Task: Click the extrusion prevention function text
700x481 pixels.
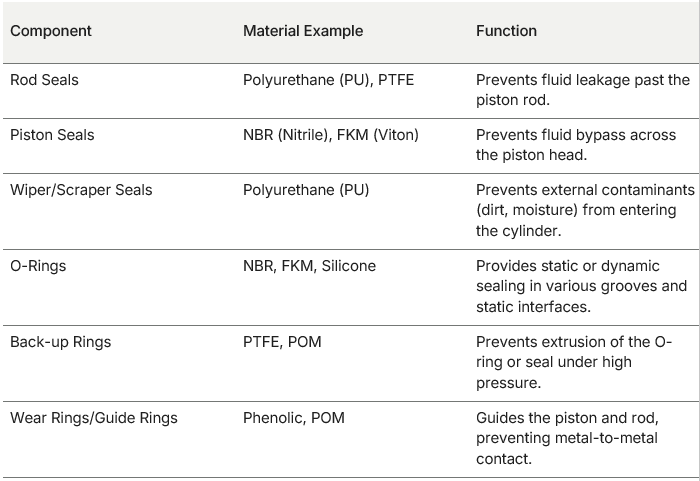Action: coord(574,362)
